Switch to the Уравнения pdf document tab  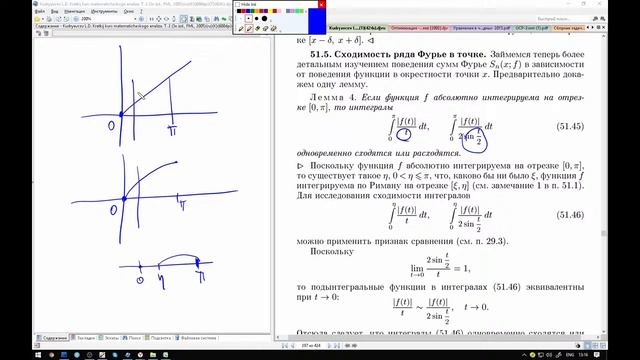coord(481,28)
